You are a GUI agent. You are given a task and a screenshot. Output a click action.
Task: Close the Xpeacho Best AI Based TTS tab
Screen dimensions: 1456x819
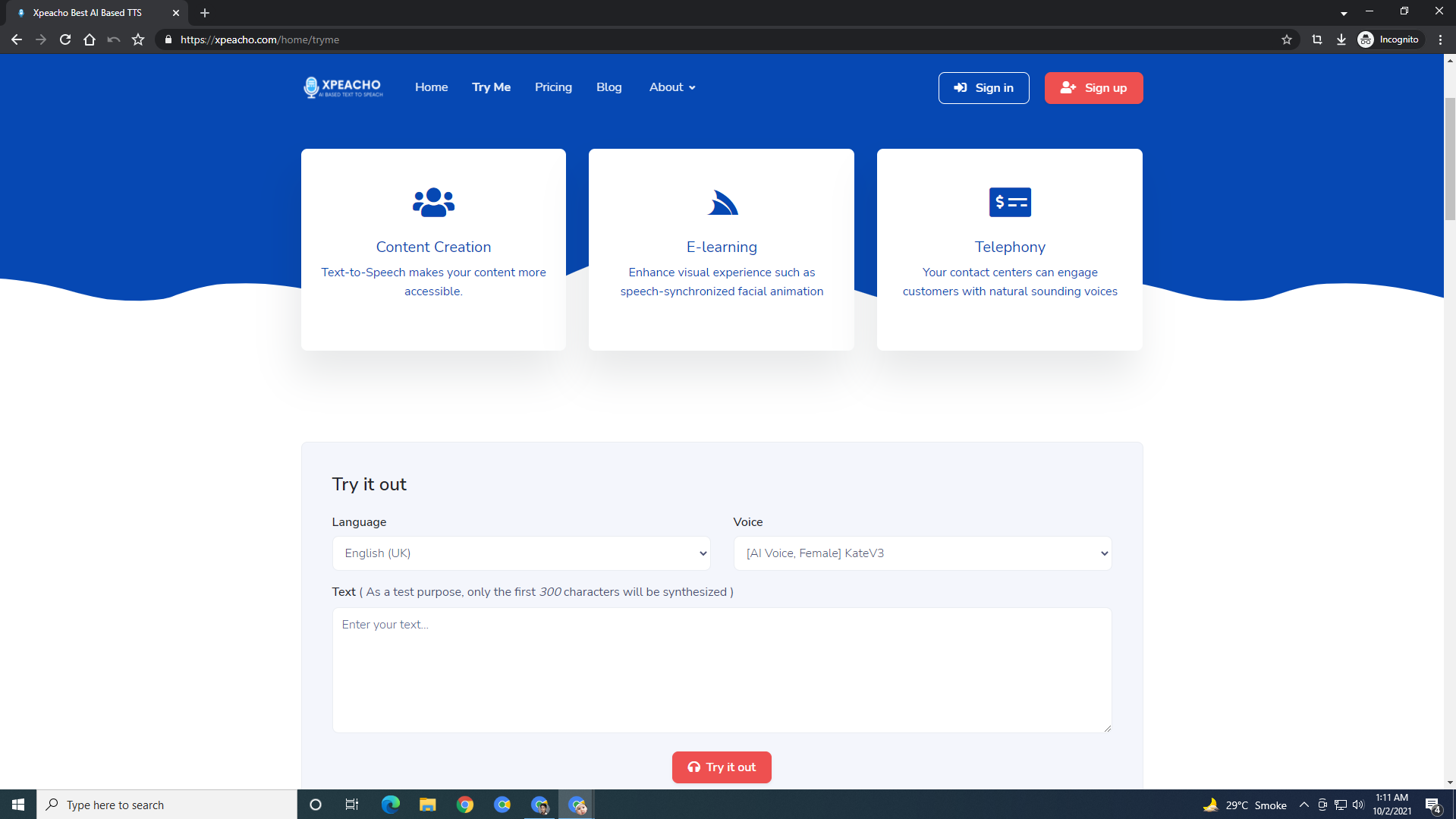coord(176,13)
